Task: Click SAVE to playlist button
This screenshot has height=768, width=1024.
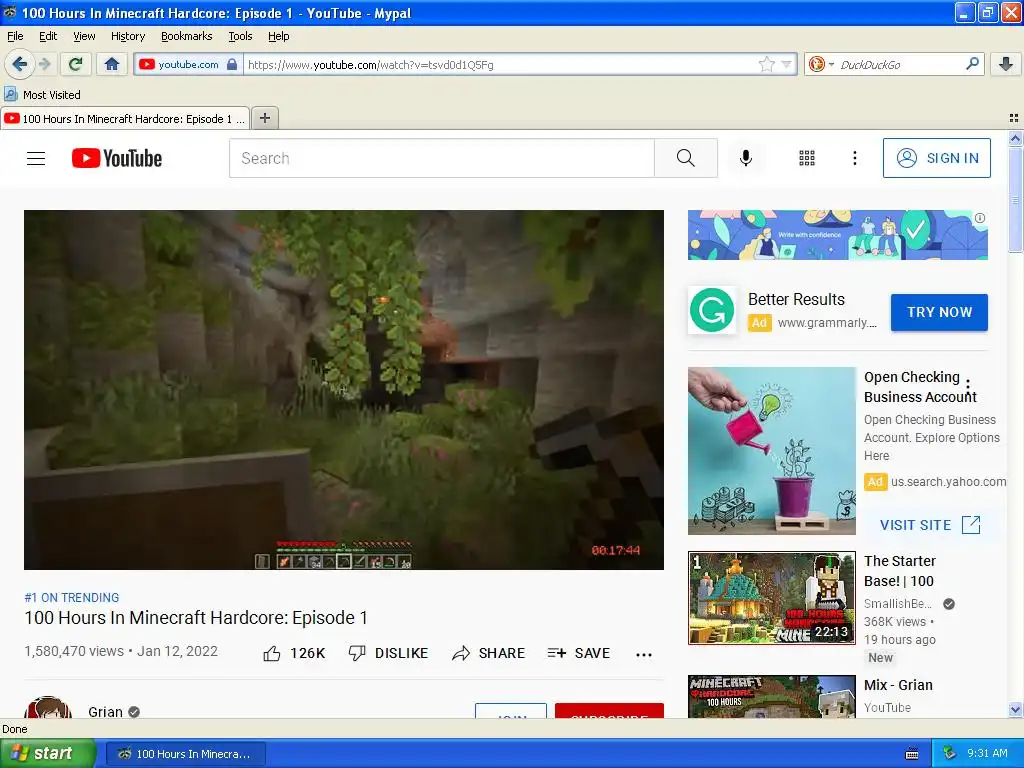Action: (579, 653)
